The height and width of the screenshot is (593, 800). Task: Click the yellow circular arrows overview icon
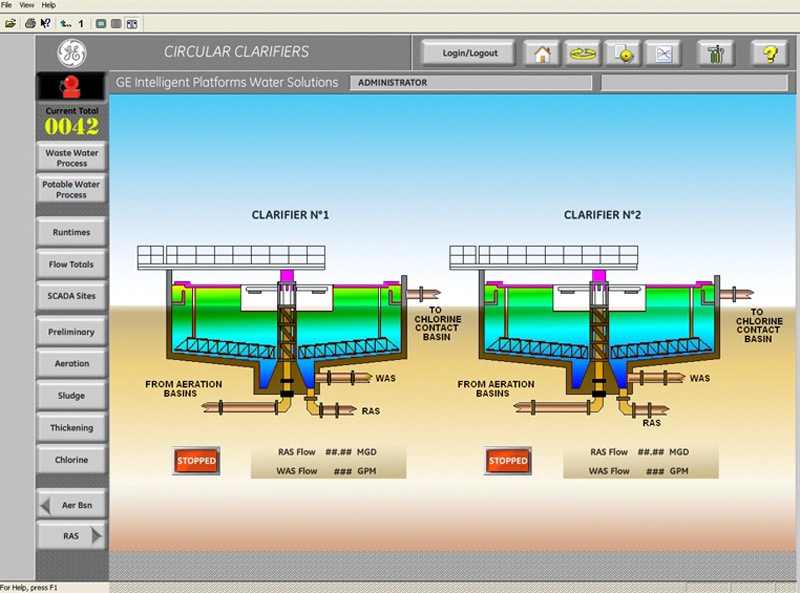click(583, 53)
